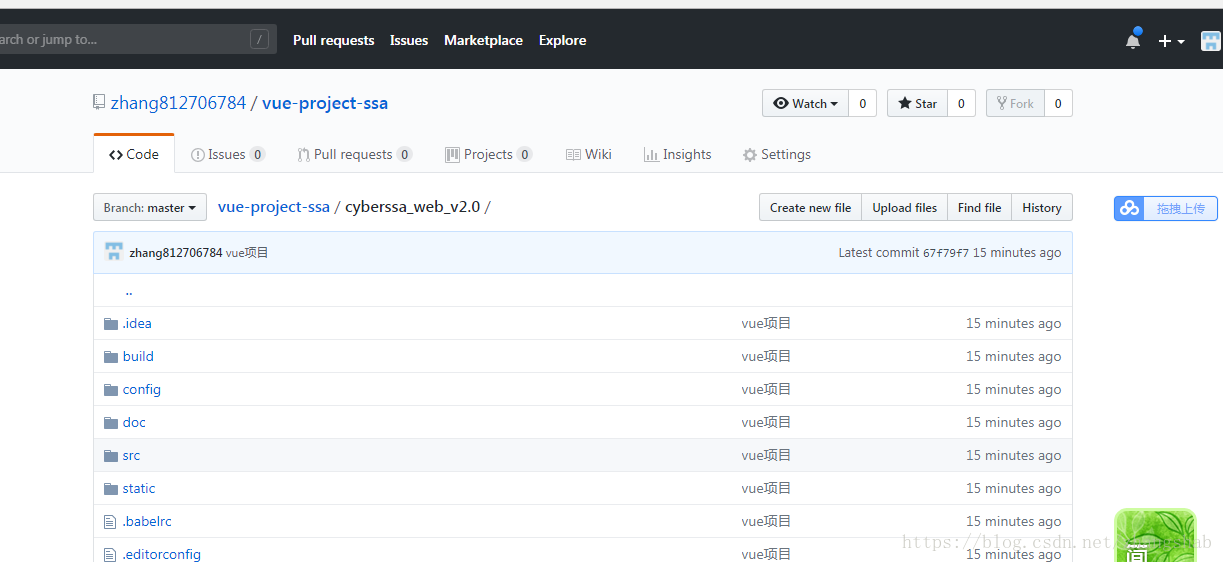
Task: Open Explore in top navigation
Action: point(563,41)
